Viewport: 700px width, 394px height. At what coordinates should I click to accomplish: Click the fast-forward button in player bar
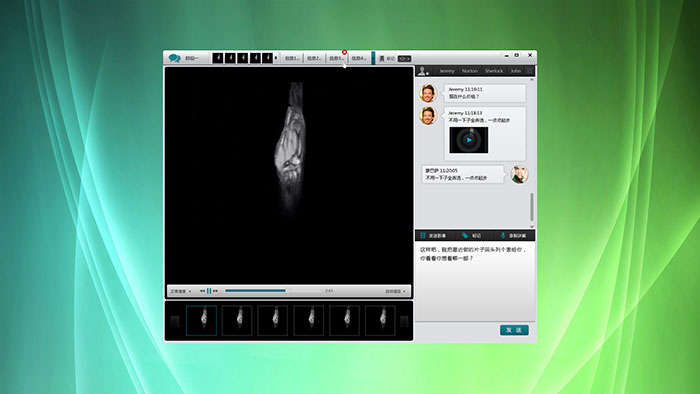[216, 291]
